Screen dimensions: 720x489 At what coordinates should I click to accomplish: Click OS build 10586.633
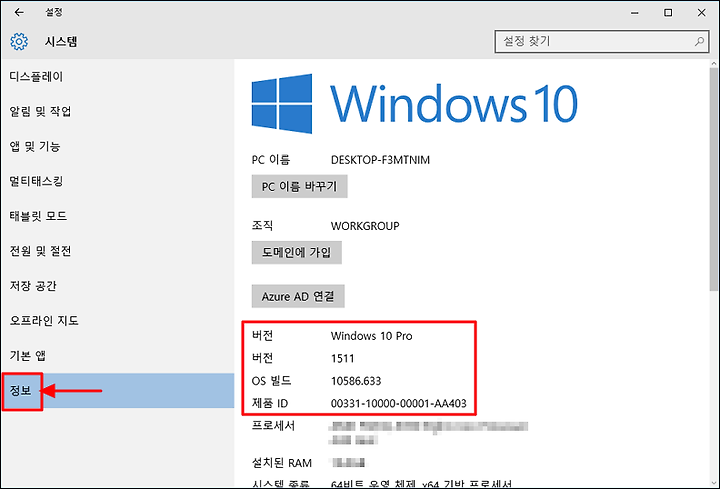(356, 381)
